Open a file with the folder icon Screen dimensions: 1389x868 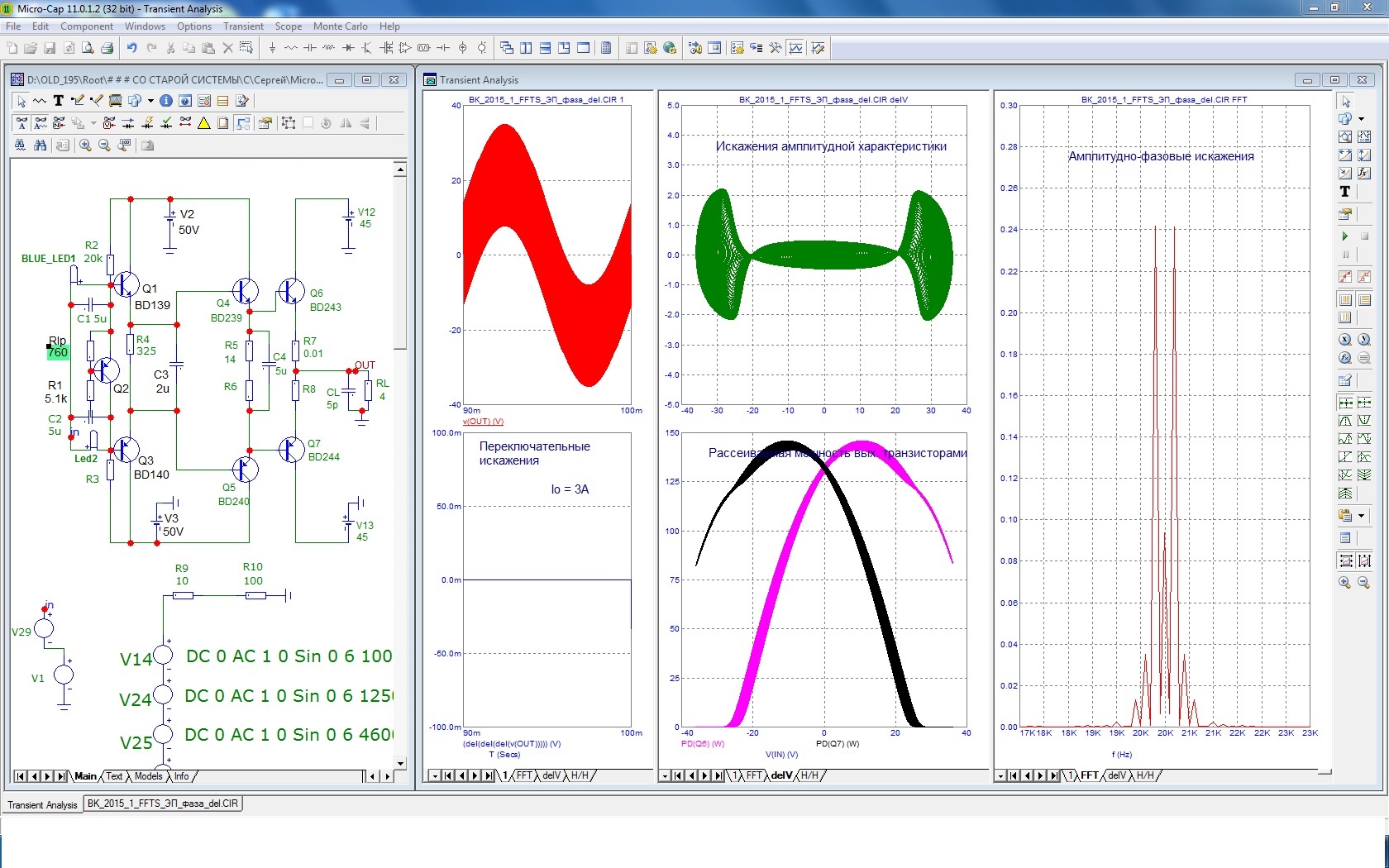(x=31, y=48)
